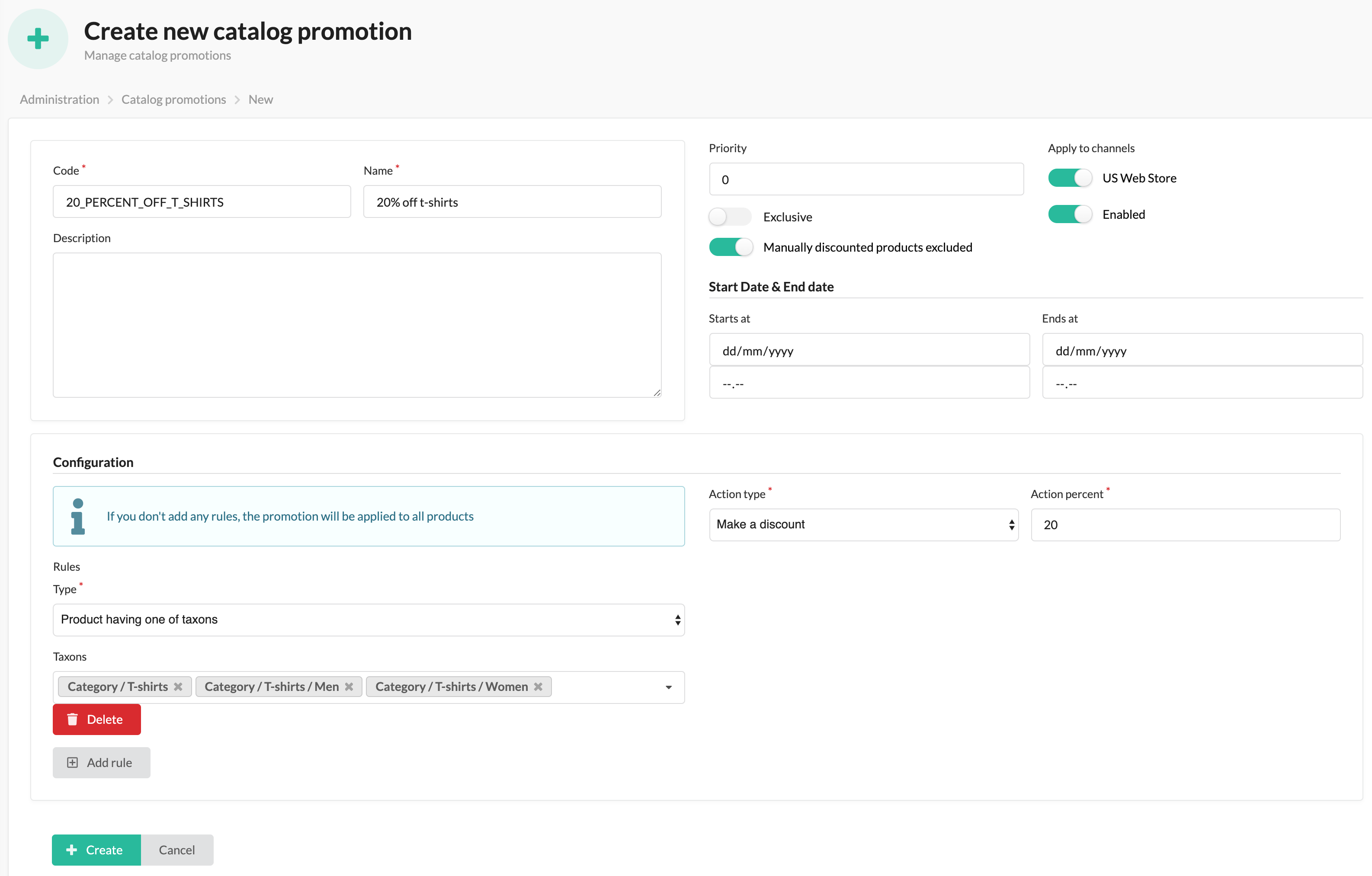Delete the taxon rule
Viewport: 1372px width, 876px height.
coord(97,719)
